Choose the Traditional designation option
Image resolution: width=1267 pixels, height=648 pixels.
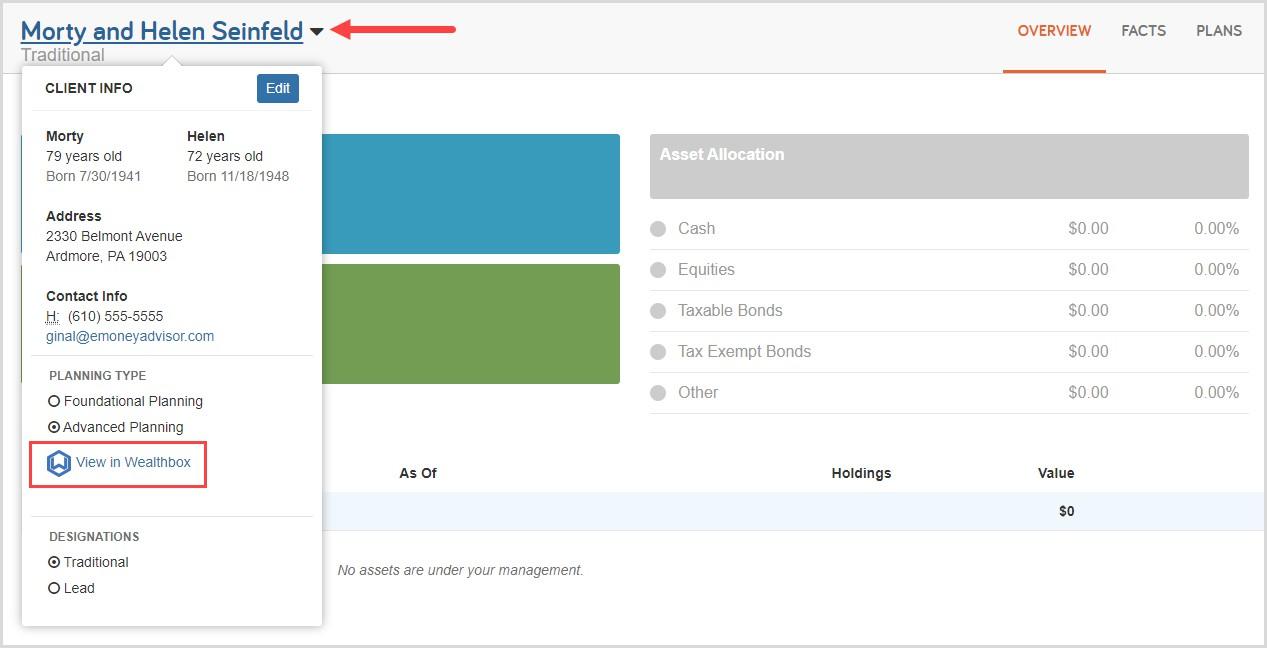point(55,562)
